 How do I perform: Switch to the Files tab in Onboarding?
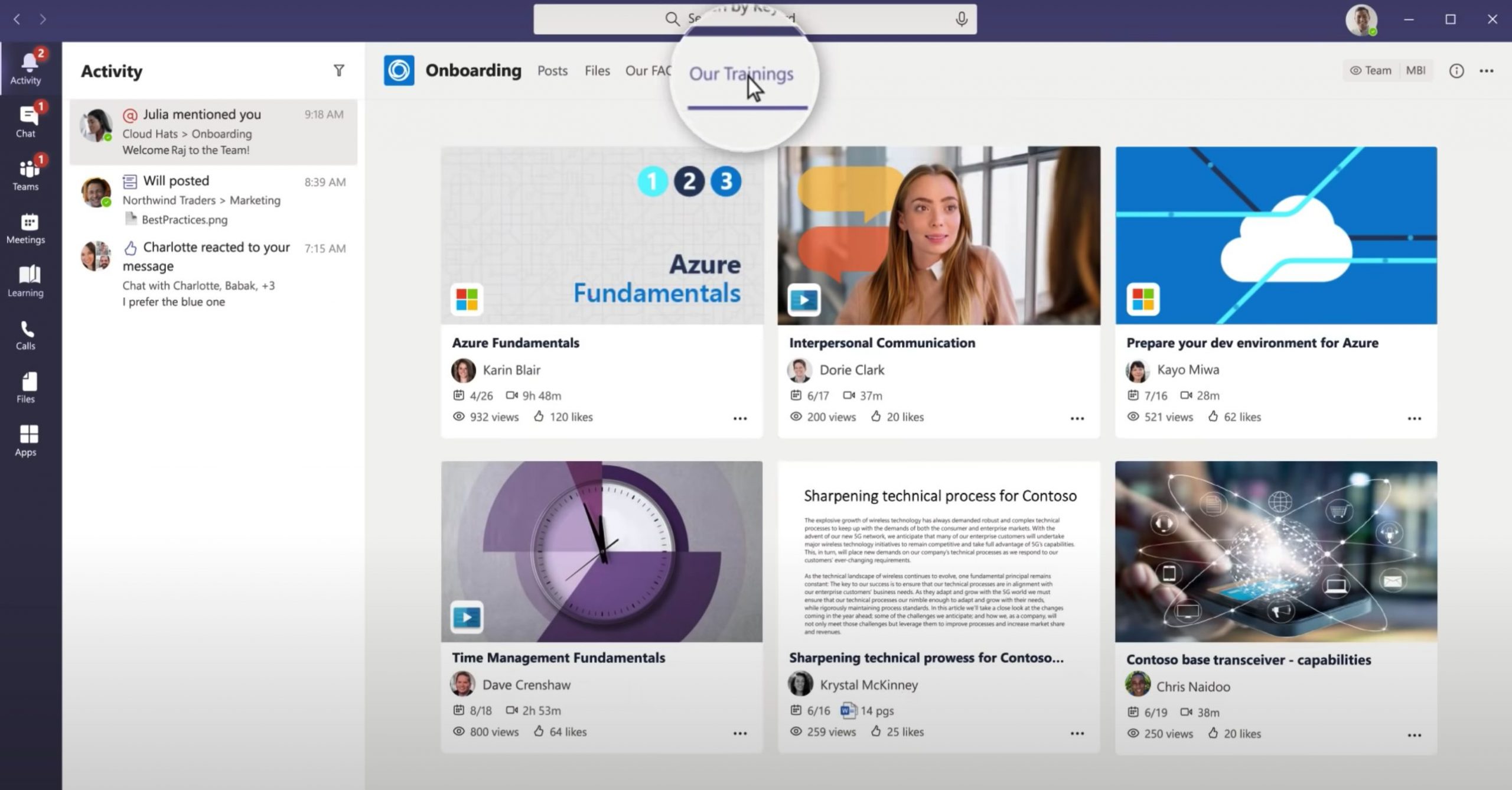tap(597, 71)
